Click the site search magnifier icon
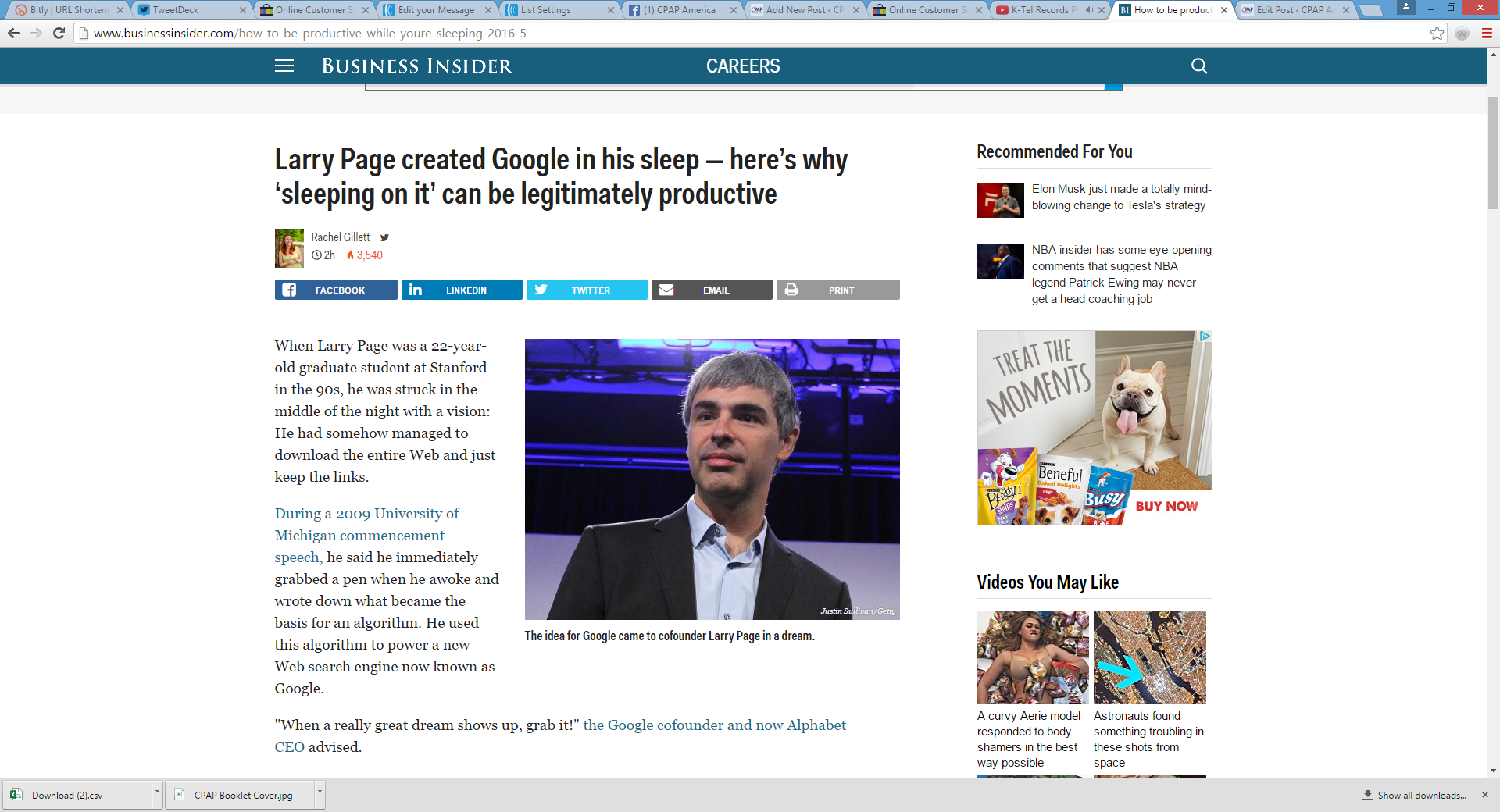Image resolution: width=1500 pixels, height=812 pixels. 1198,66
